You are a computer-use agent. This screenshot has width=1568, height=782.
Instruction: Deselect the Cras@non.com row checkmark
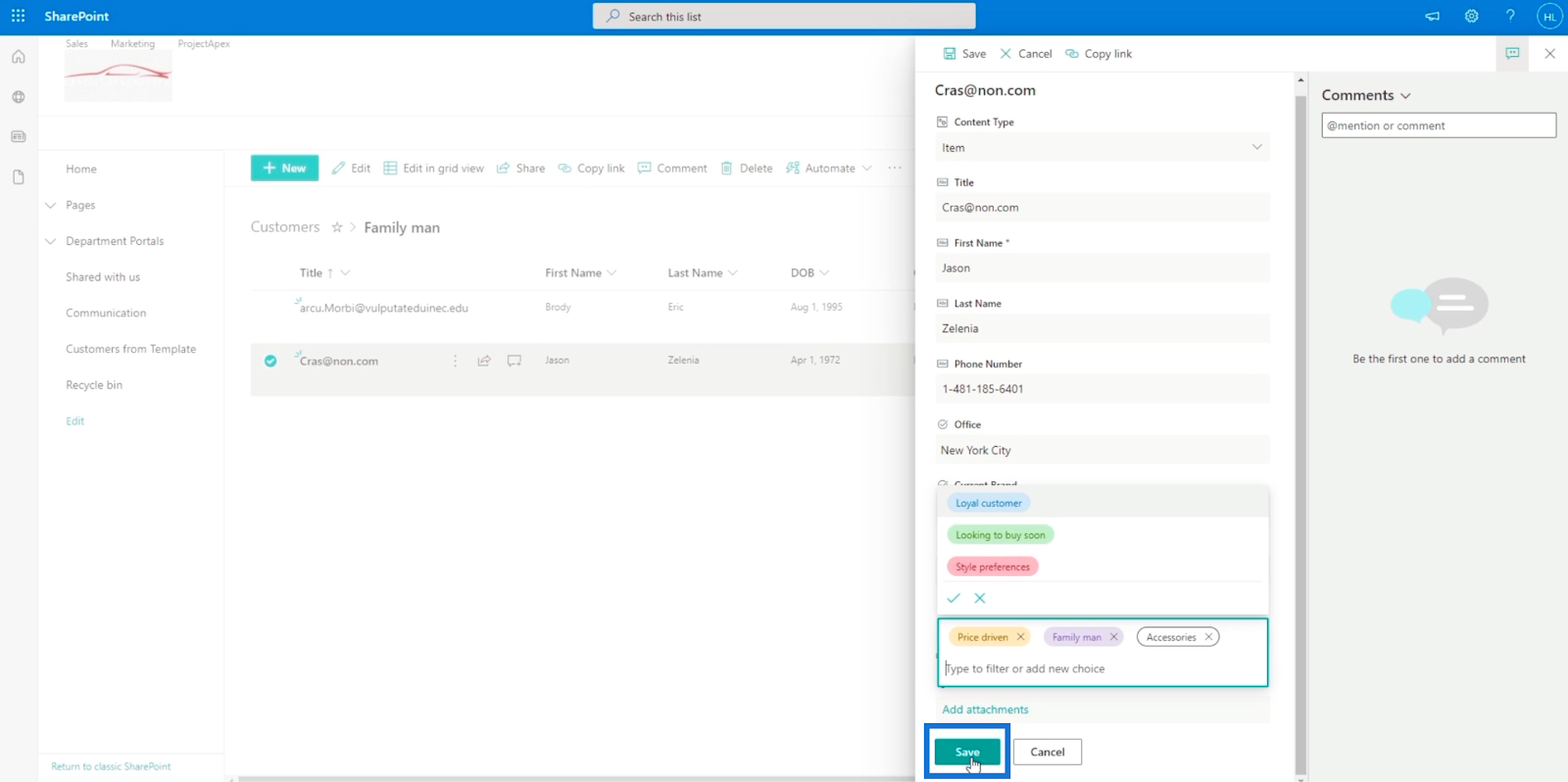coord(270,361)
